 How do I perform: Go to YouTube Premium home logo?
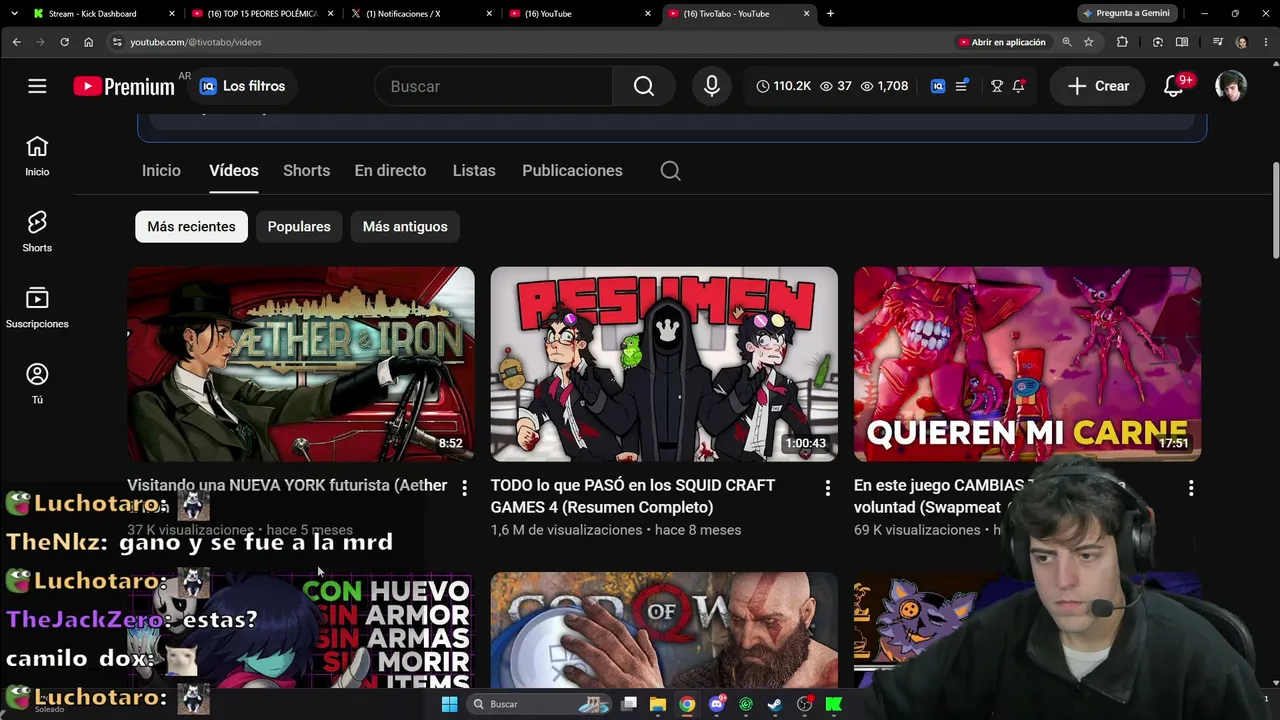click(124, 87)
